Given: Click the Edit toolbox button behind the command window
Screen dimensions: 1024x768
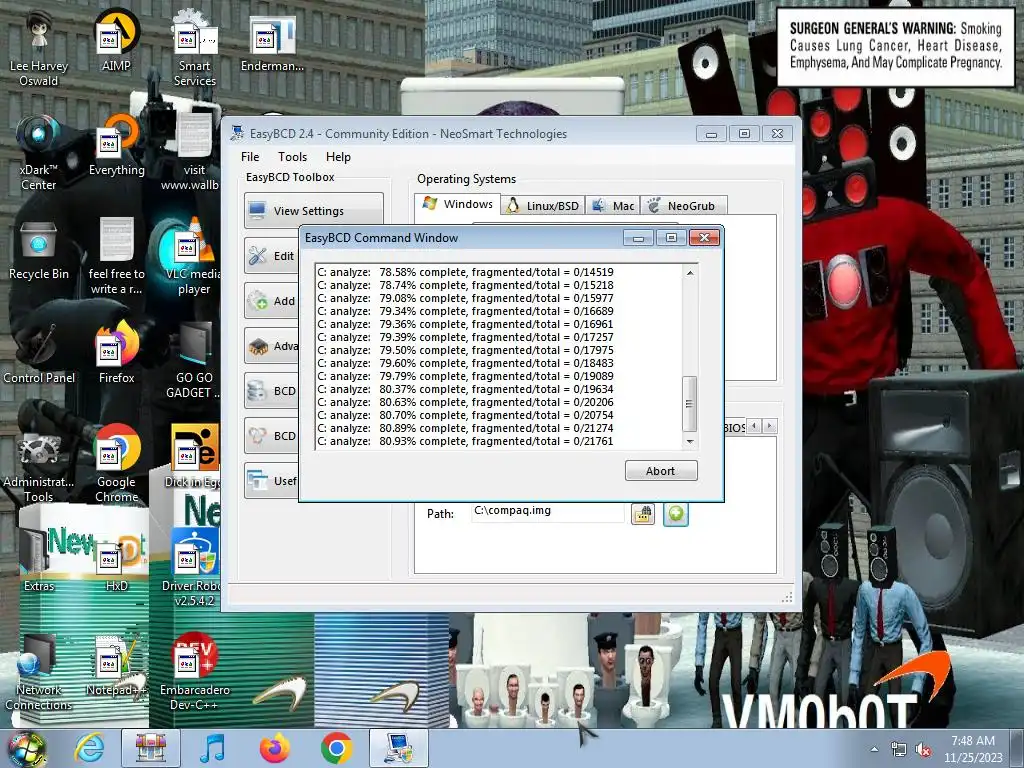Looking at the screenshot, I should pyautogui.click(x=272, y=255).
